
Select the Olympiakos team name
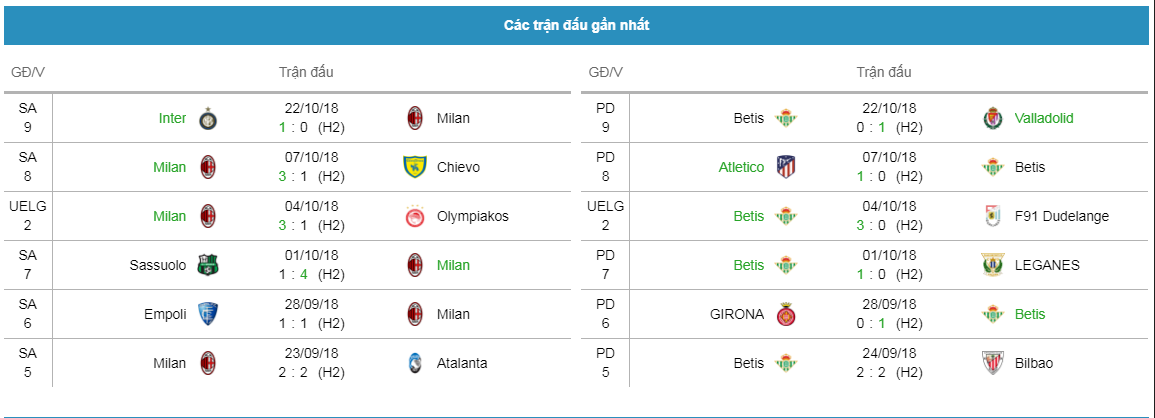point(472,216)
